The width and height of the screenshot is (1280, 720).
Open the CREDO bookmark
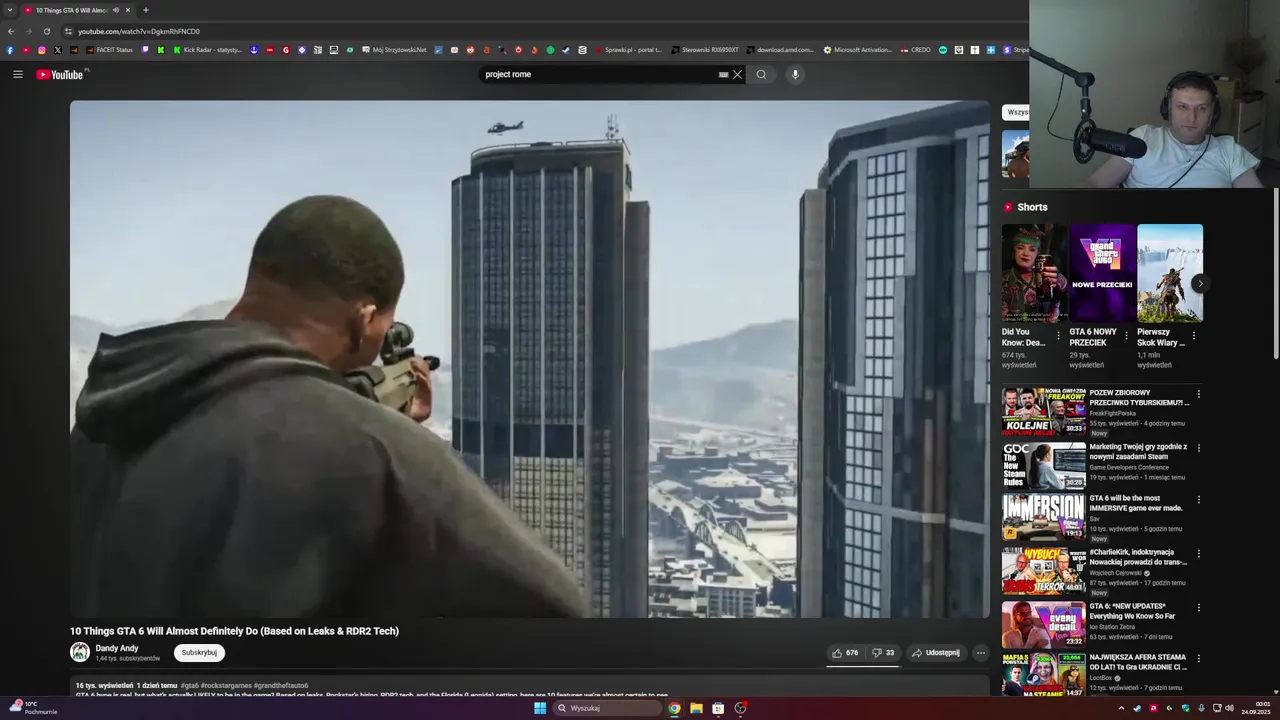point(916,50)
